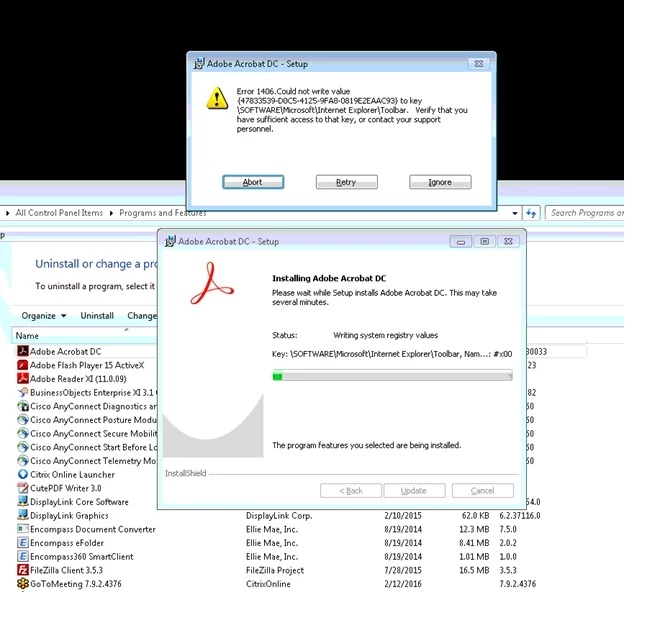Click 'Uninstall or change a program' heading
Screen dimensions: 663x617
[96, 264]
